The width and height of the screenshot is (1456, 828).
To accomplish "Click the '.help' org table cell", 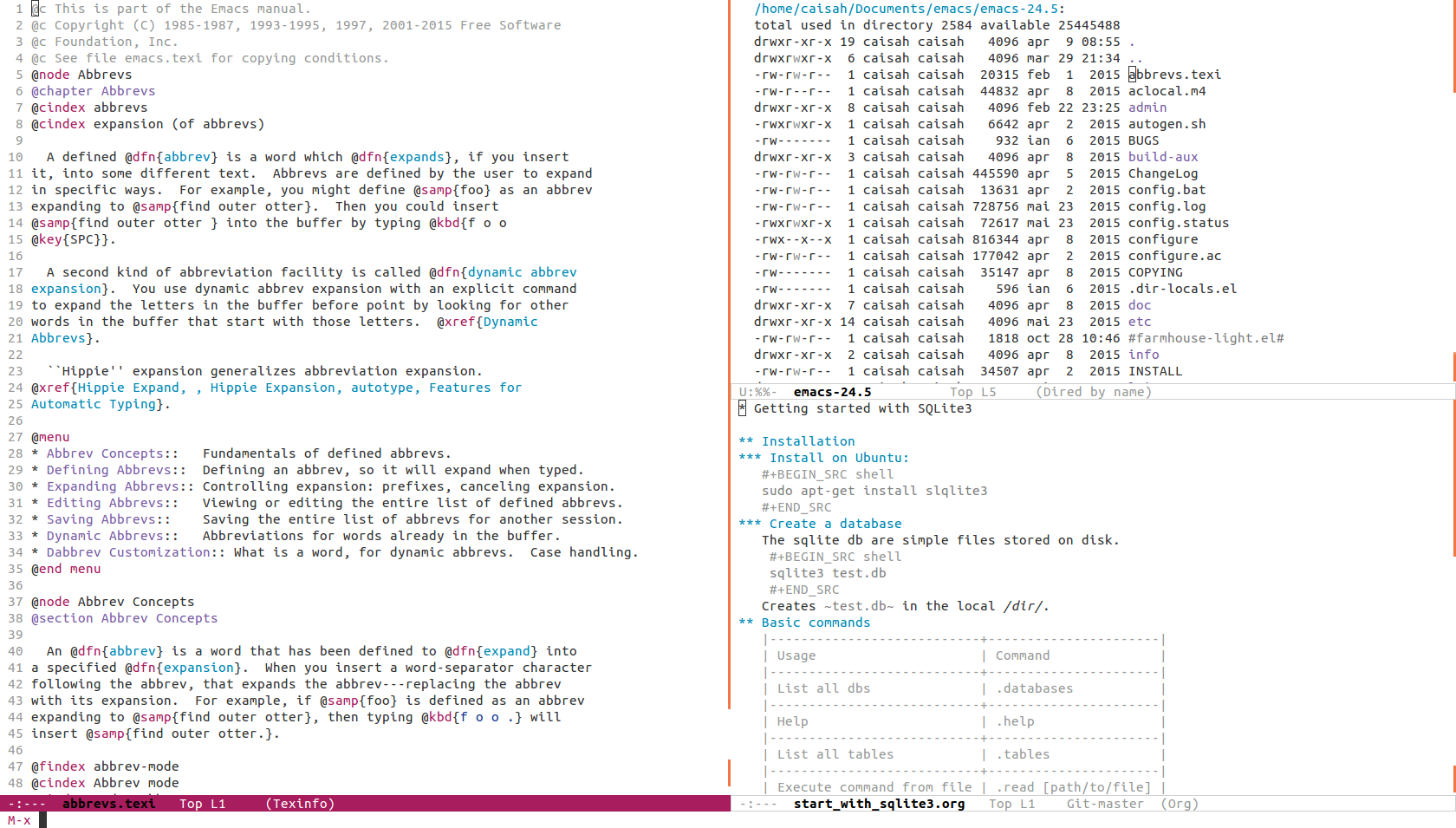I will click(x=1015, y=721).
